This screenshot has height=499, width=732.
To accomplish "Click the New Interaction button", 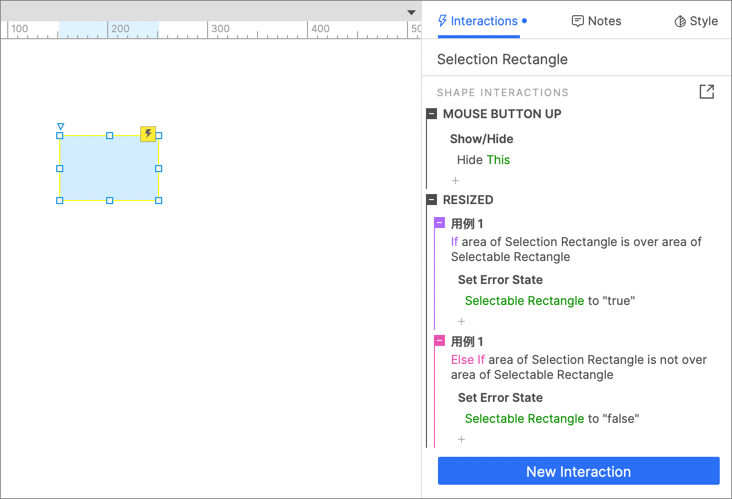I will tap(578, 471).
